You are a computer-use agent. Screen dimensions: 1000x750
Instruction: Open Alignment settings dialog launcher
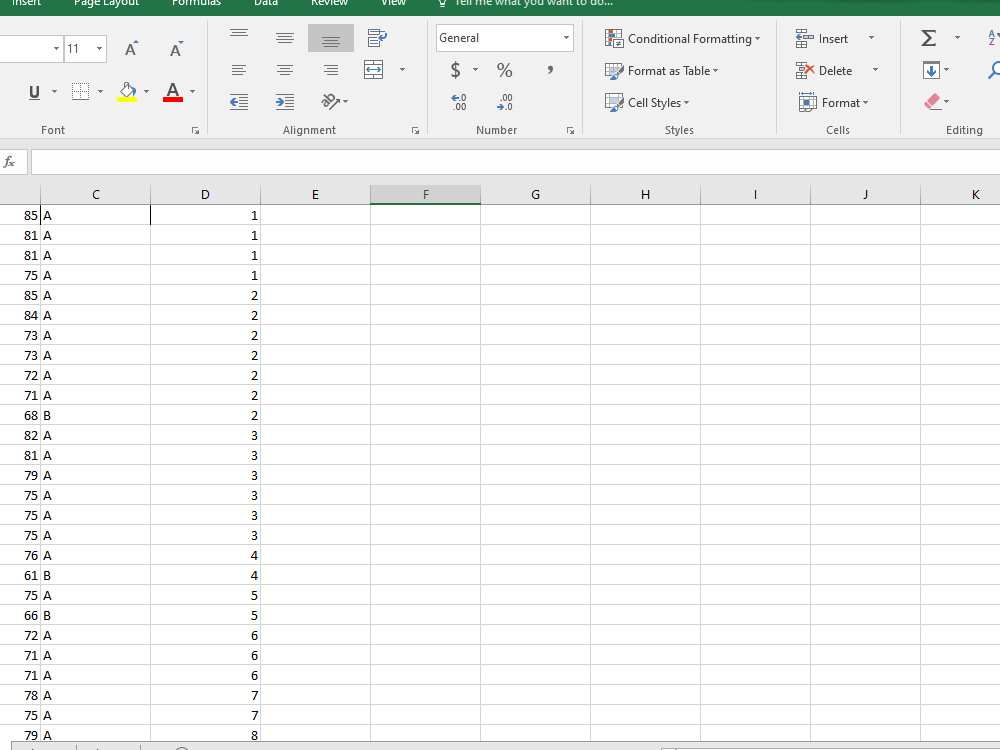click(x=415, y=131)
